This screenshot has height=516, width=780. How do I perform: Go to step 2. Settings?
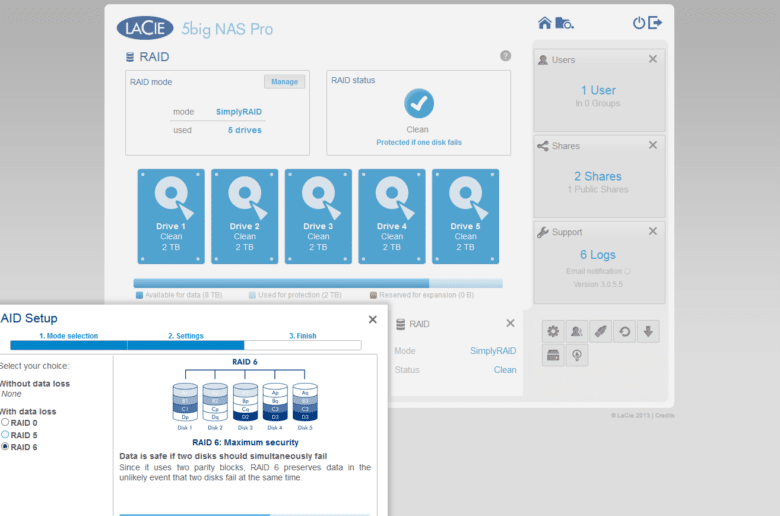[186, 336]
